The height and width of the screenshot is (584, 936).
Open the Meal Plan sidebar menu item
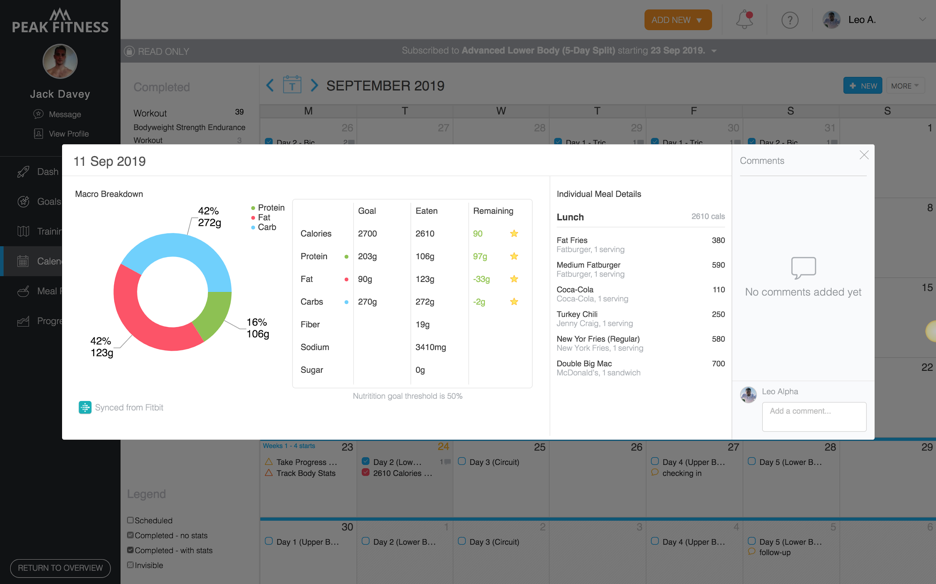coord(39,291)
